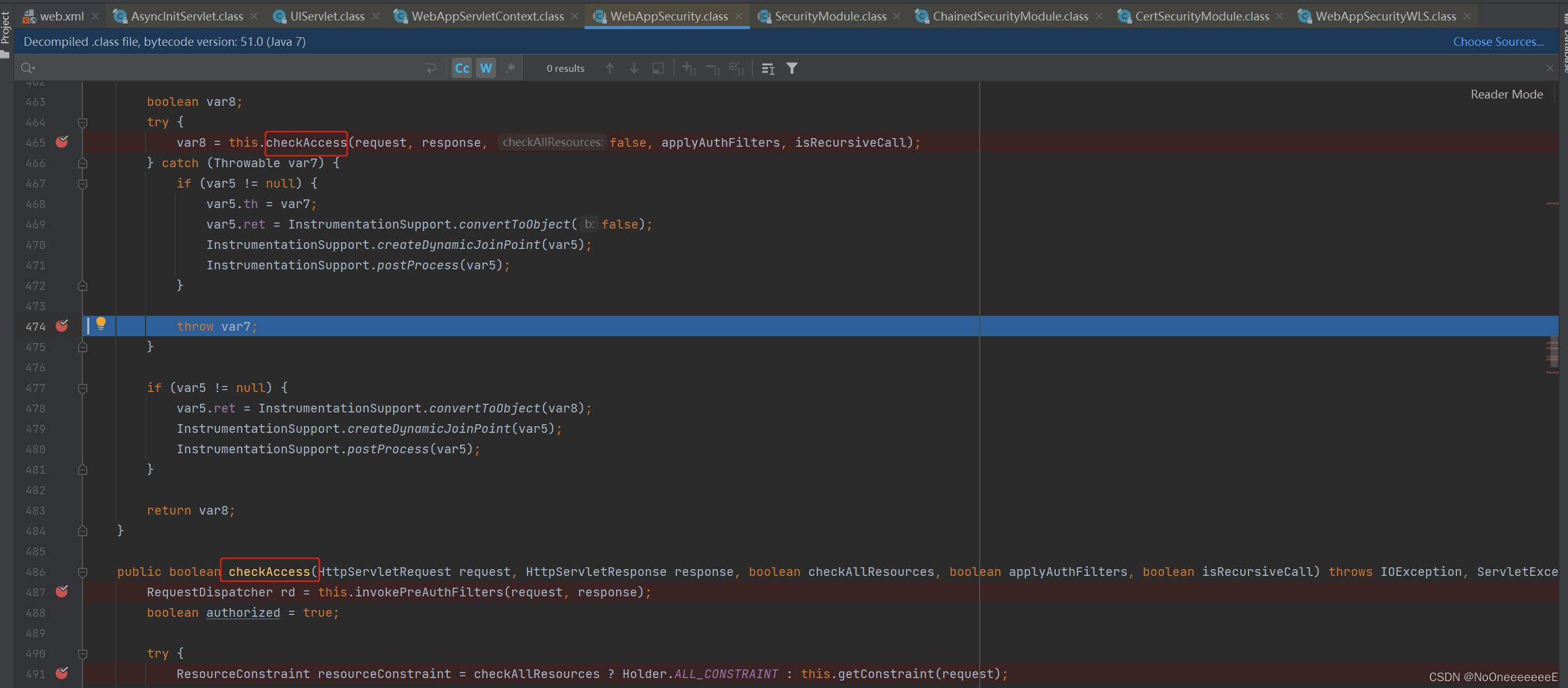This screenshot has width=1568, height=688.
Task: Collapse the if block at line 467
Action: [x=82, y=183]
